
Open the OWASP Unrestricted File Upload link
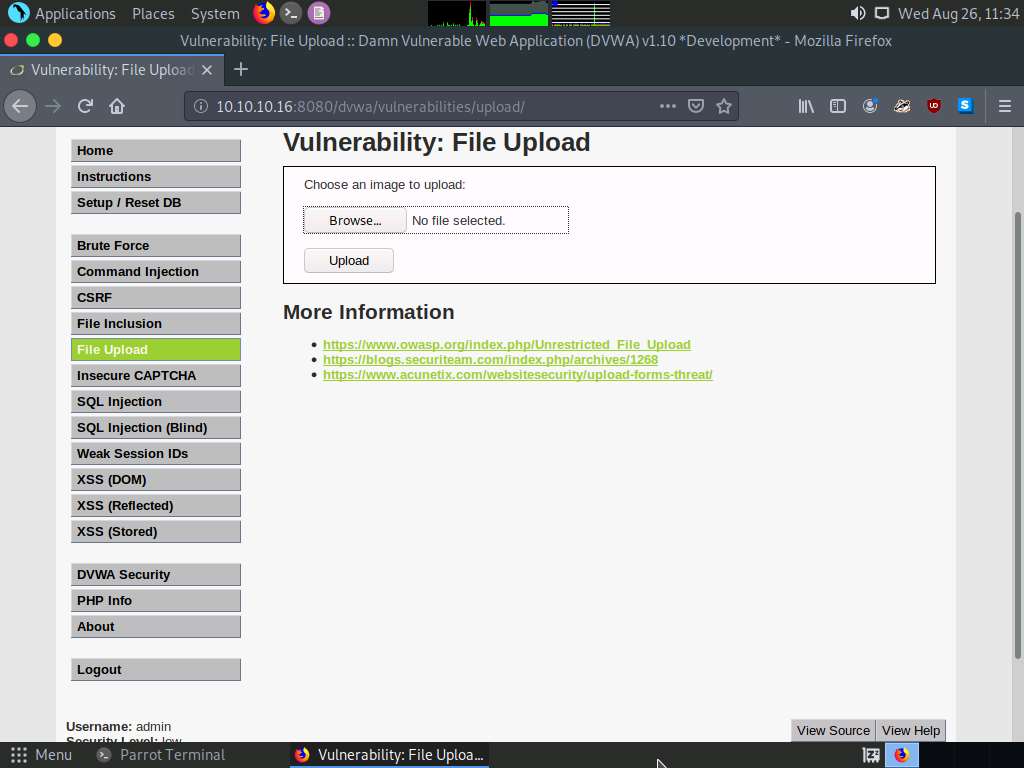tap(506, 344)
